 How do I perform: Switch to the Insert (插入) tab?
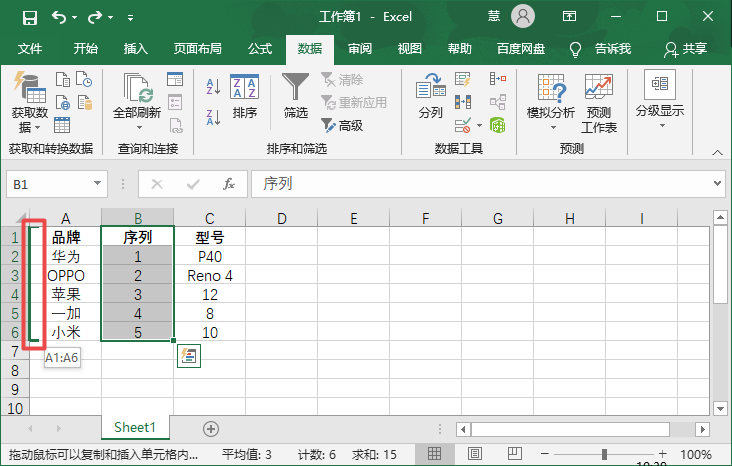[135, 49]
